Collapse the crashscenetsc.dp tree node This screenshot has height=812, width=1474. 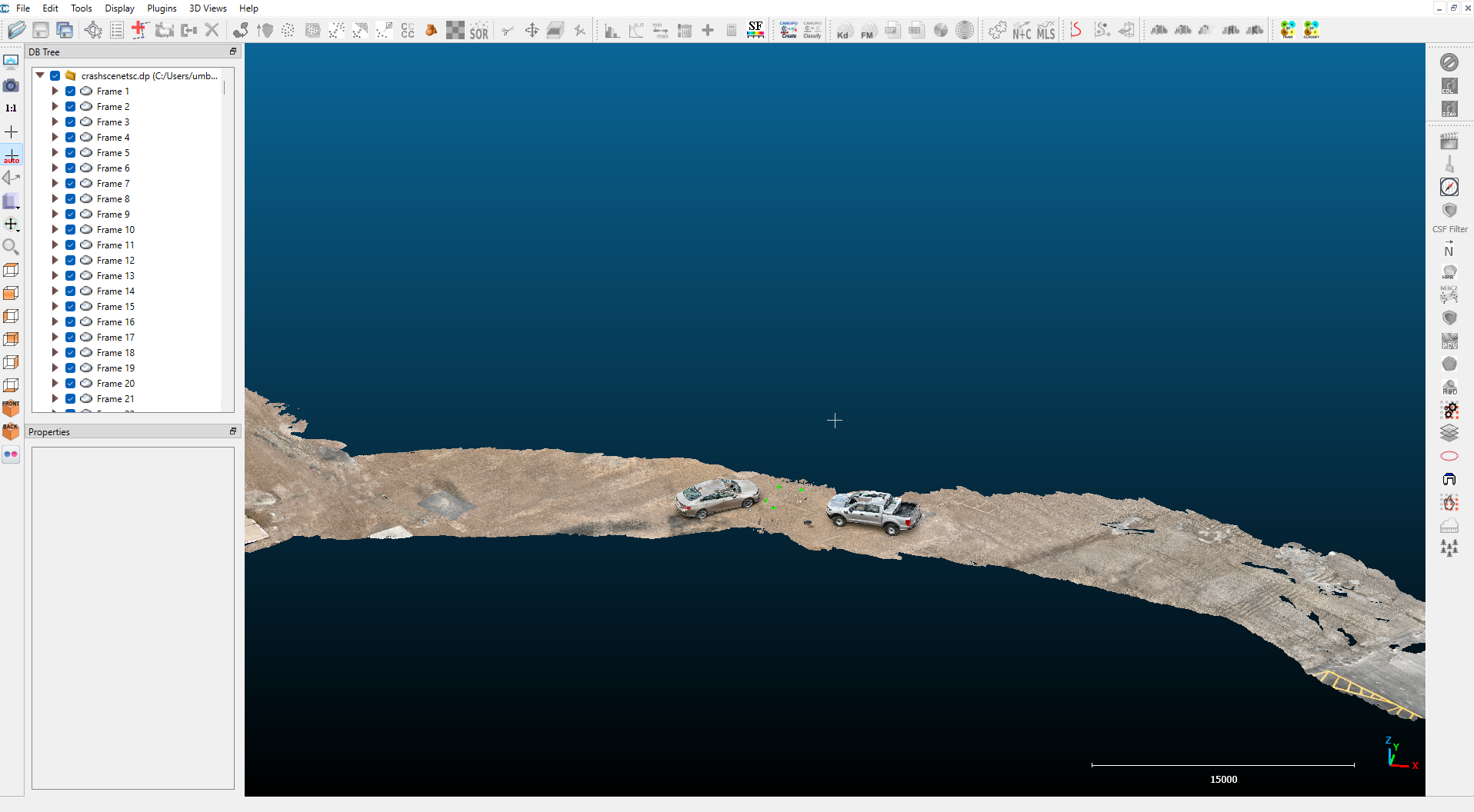40,75
